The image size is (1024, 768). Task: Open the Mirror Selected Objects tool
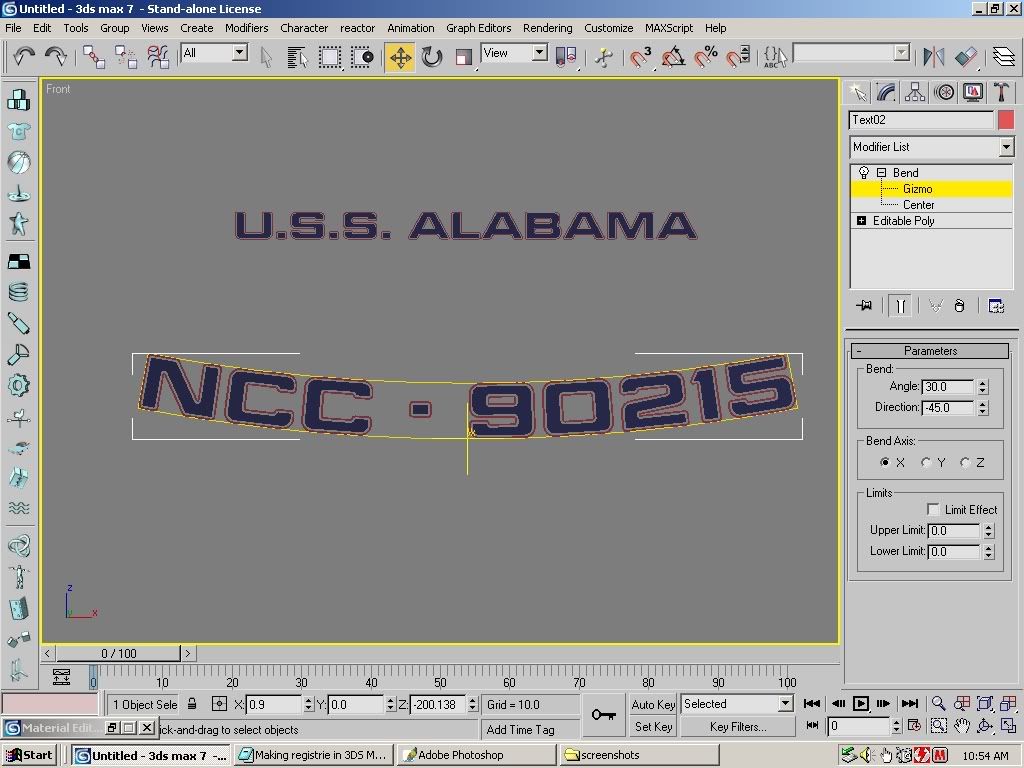(x=934, y=57)
